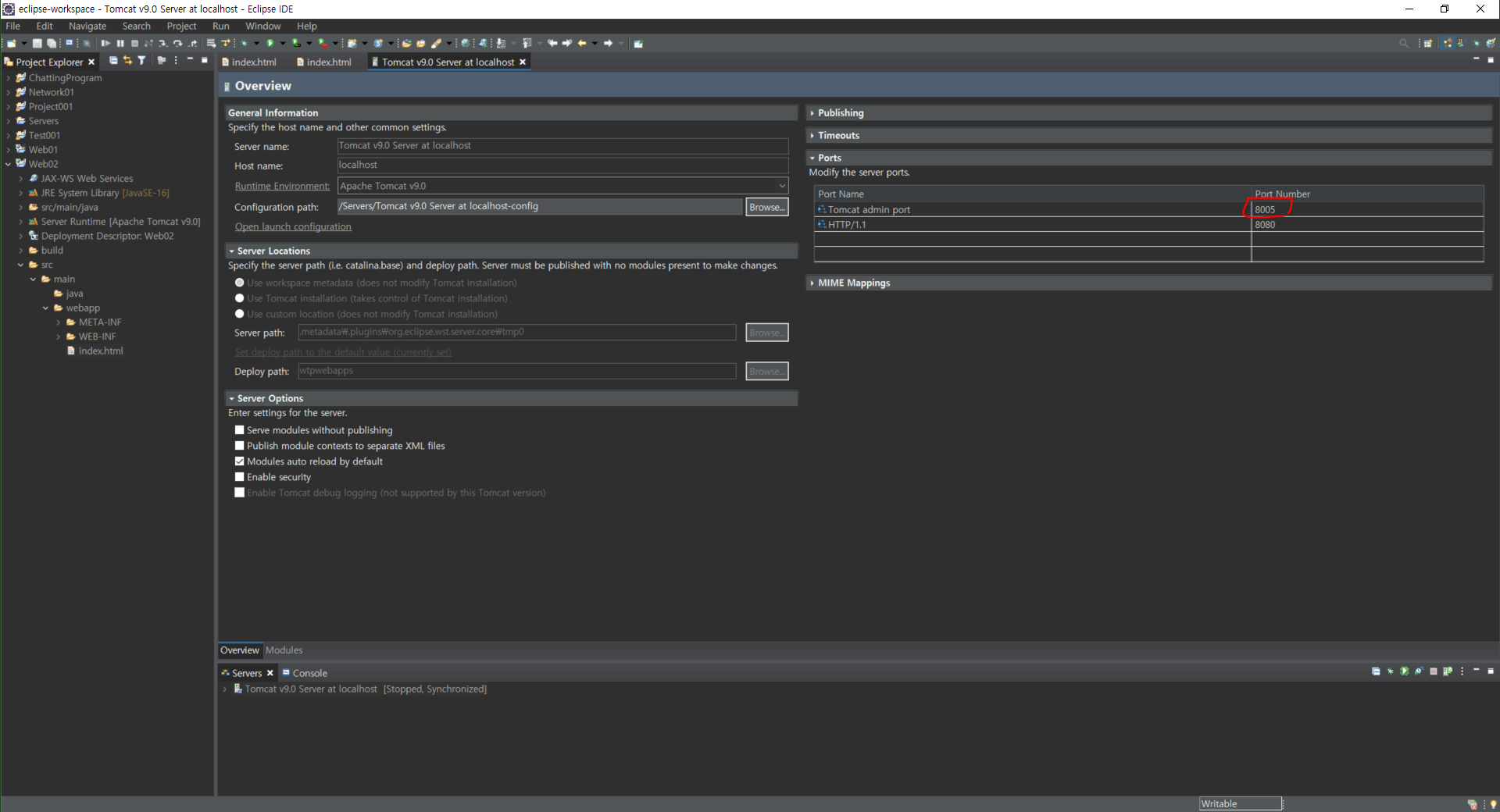Click Browse next to Server path
The height and width of the screenshot is (812, 1500).
pyautogui.click(x=767, y=333)
